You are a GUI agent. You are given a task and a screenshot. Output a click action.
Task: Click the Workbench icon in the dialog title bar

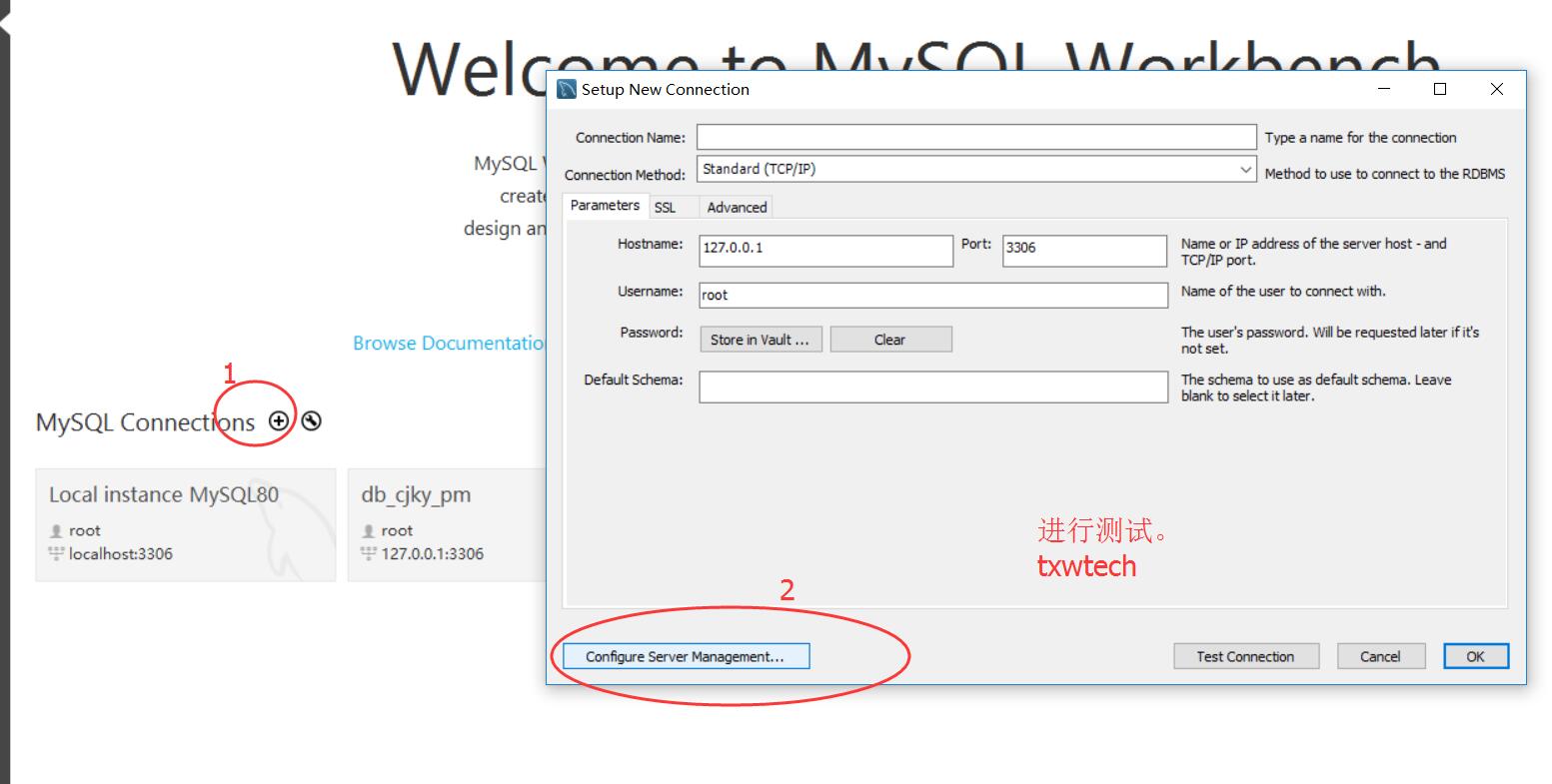(567, 89)
